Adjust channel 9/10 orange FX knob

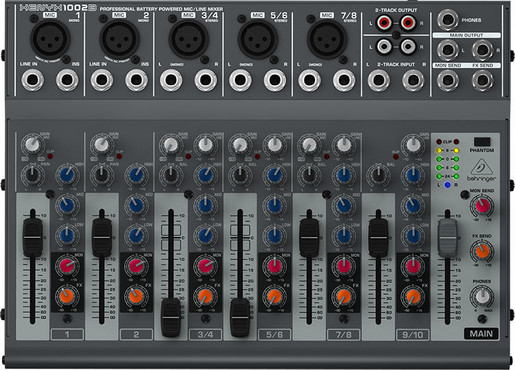click(413, 296)
